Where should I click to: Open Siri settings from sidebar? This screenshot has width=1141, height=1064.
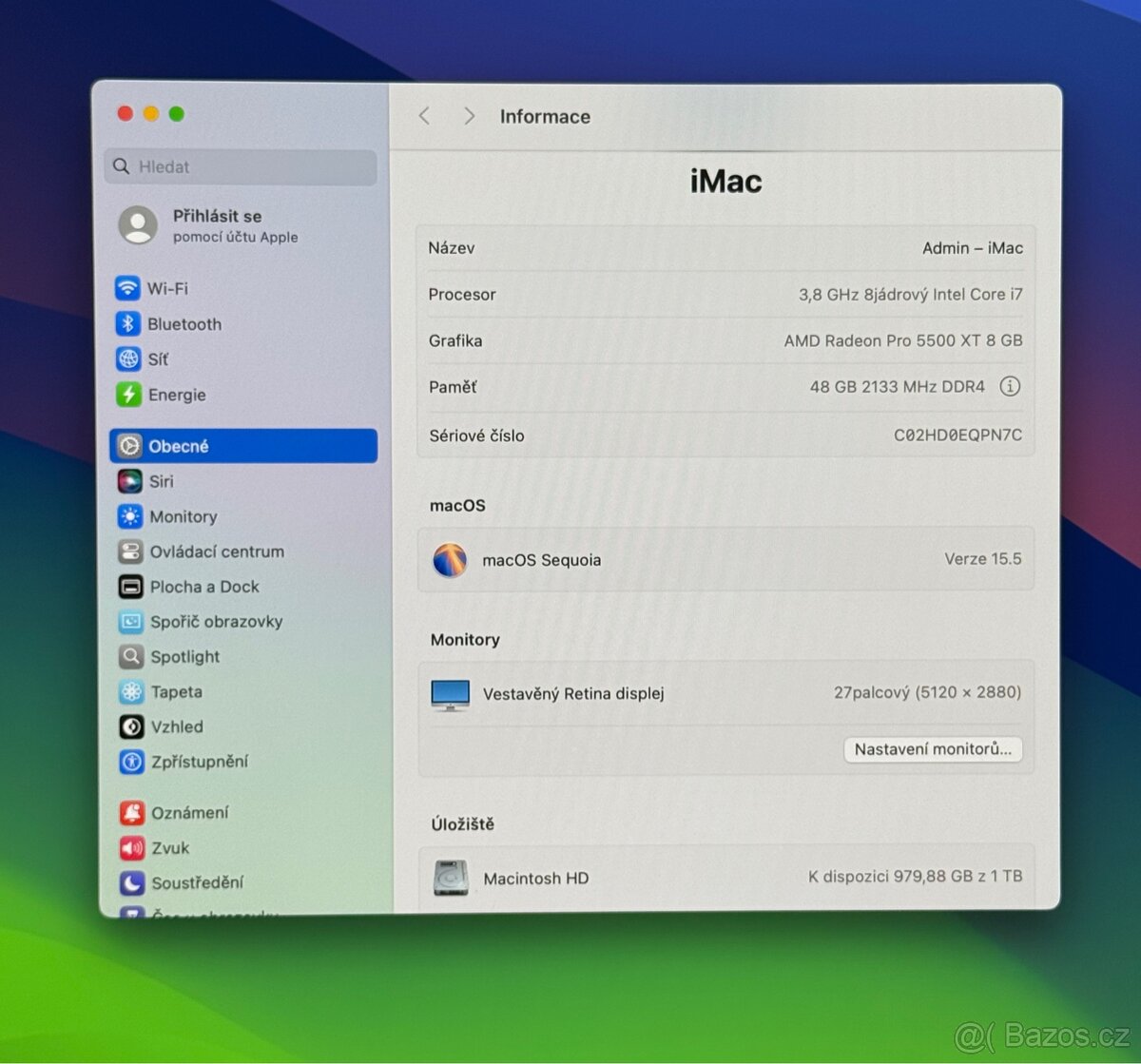point(161,481)
